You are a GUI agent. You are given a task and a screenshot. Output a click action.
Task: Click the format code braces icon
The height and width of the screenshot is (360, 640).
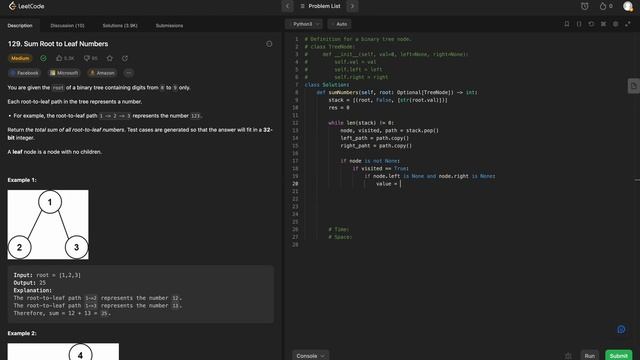pos(579,24)
